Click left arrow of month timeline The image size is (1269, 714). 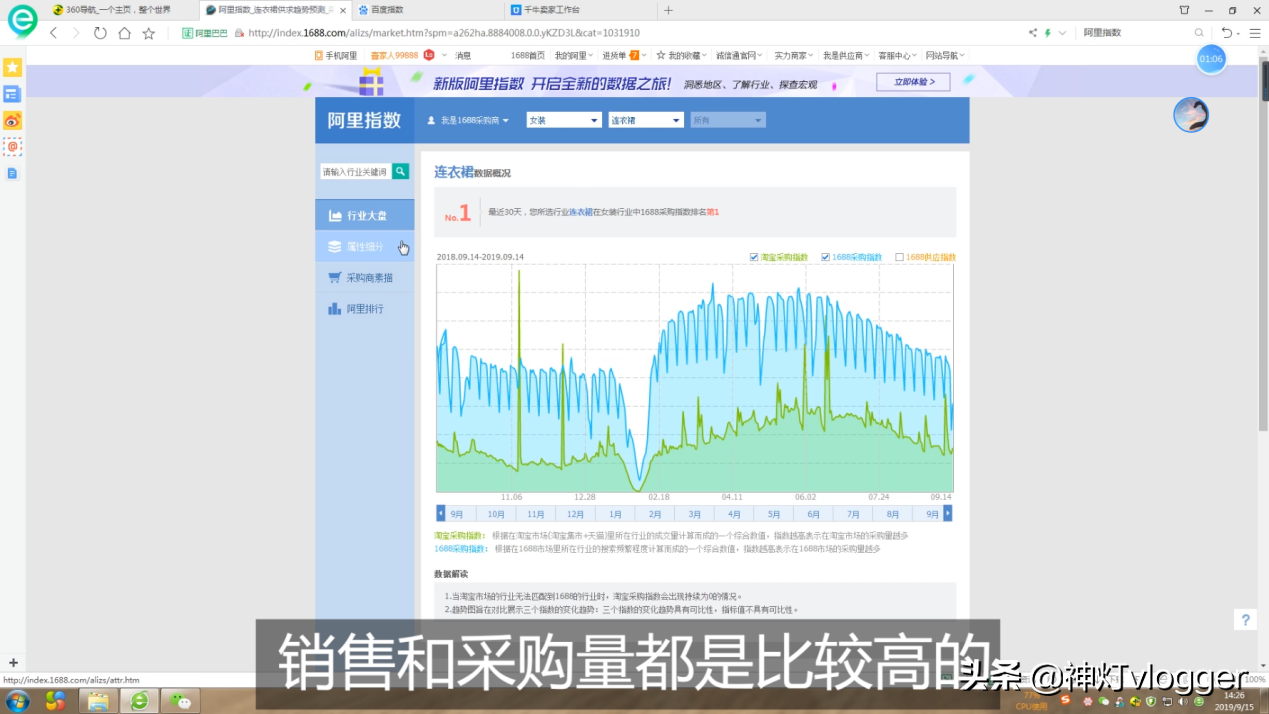(441, 513)
